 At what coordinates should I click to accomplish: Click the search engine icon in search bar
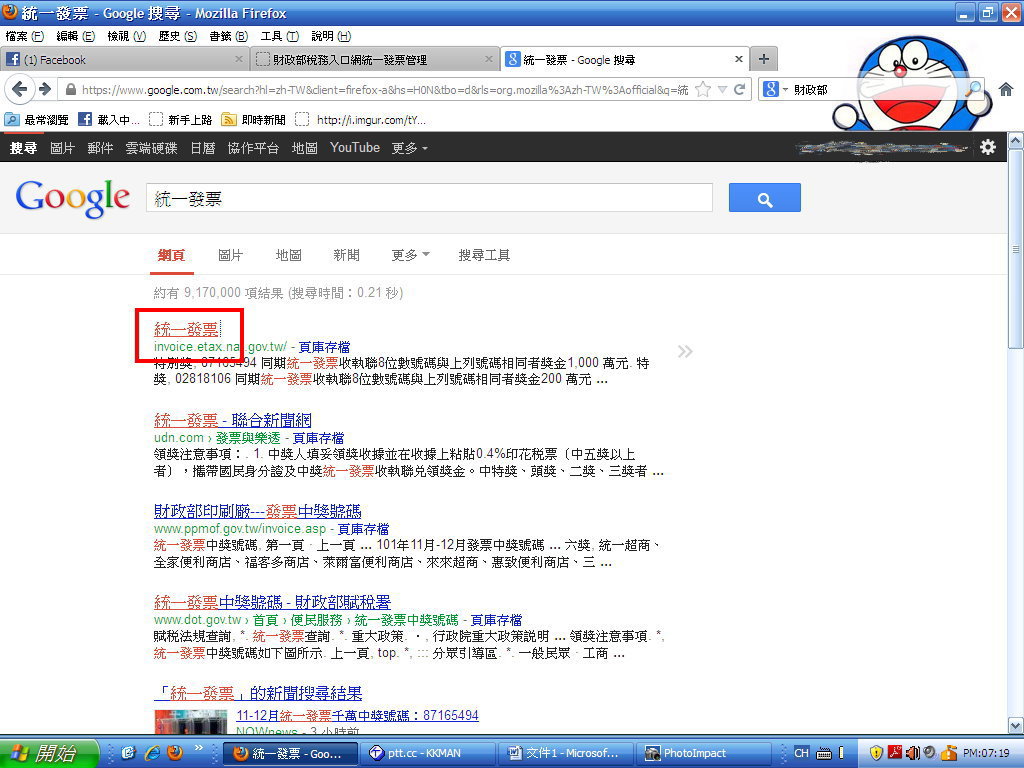click(x=771, y=89)
